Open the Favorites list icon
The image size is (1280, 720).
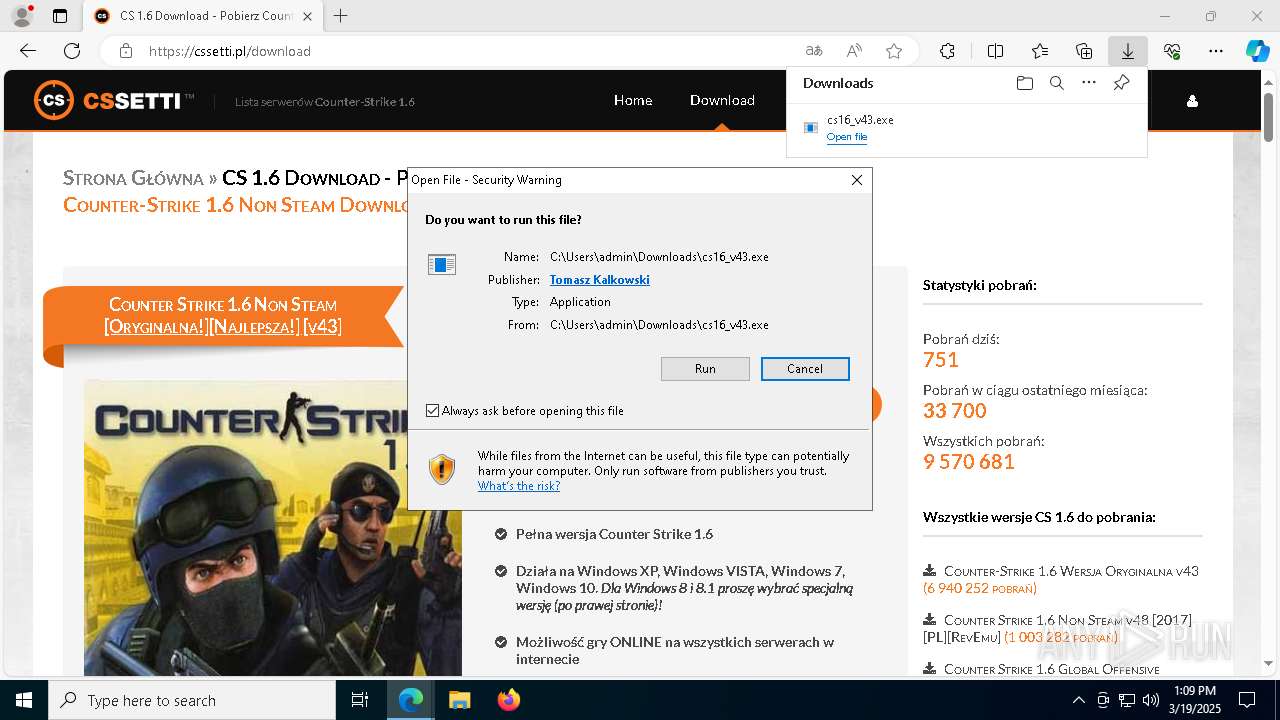point(1040,51)
